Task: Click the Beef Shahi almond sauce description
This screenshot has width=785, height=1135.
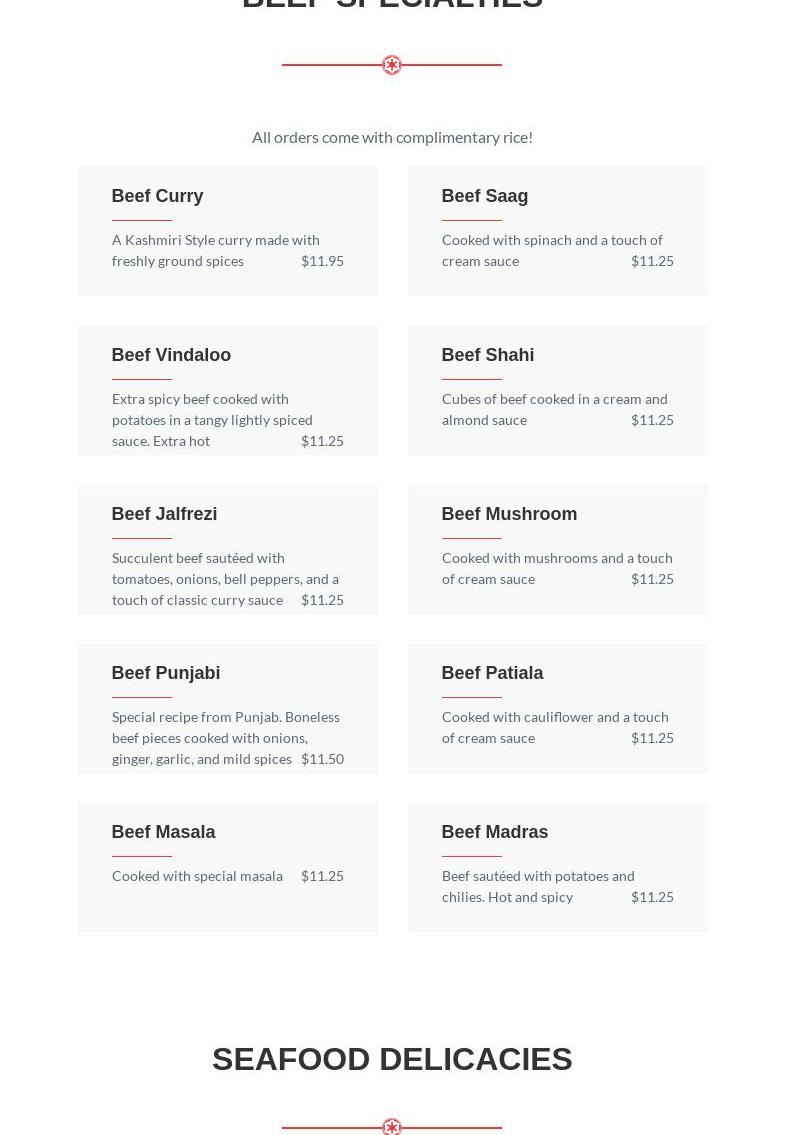Action: 554,409
